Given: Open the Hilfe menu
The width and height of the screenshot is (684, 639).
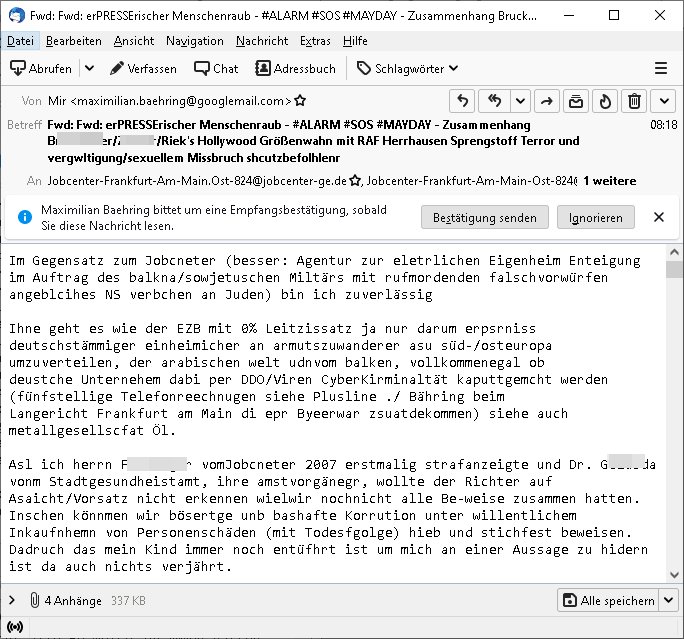Looking at the screenshot, I should (355, 41).
